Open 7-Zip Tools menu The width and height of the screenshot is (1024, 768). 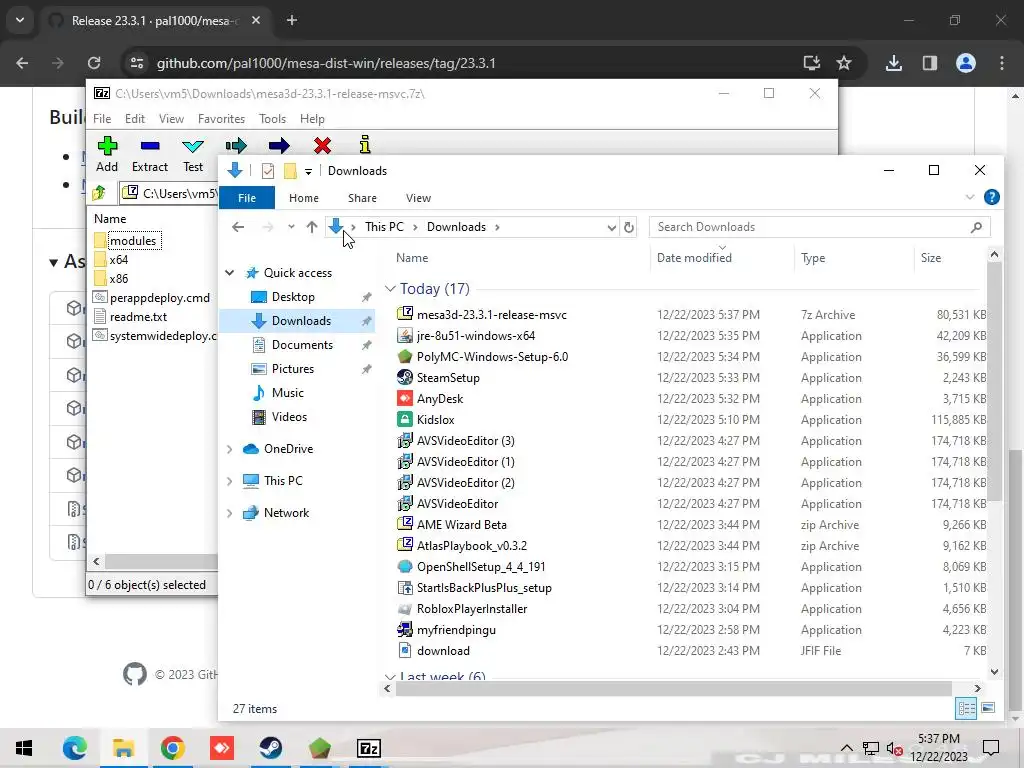[x=272, y=119]
